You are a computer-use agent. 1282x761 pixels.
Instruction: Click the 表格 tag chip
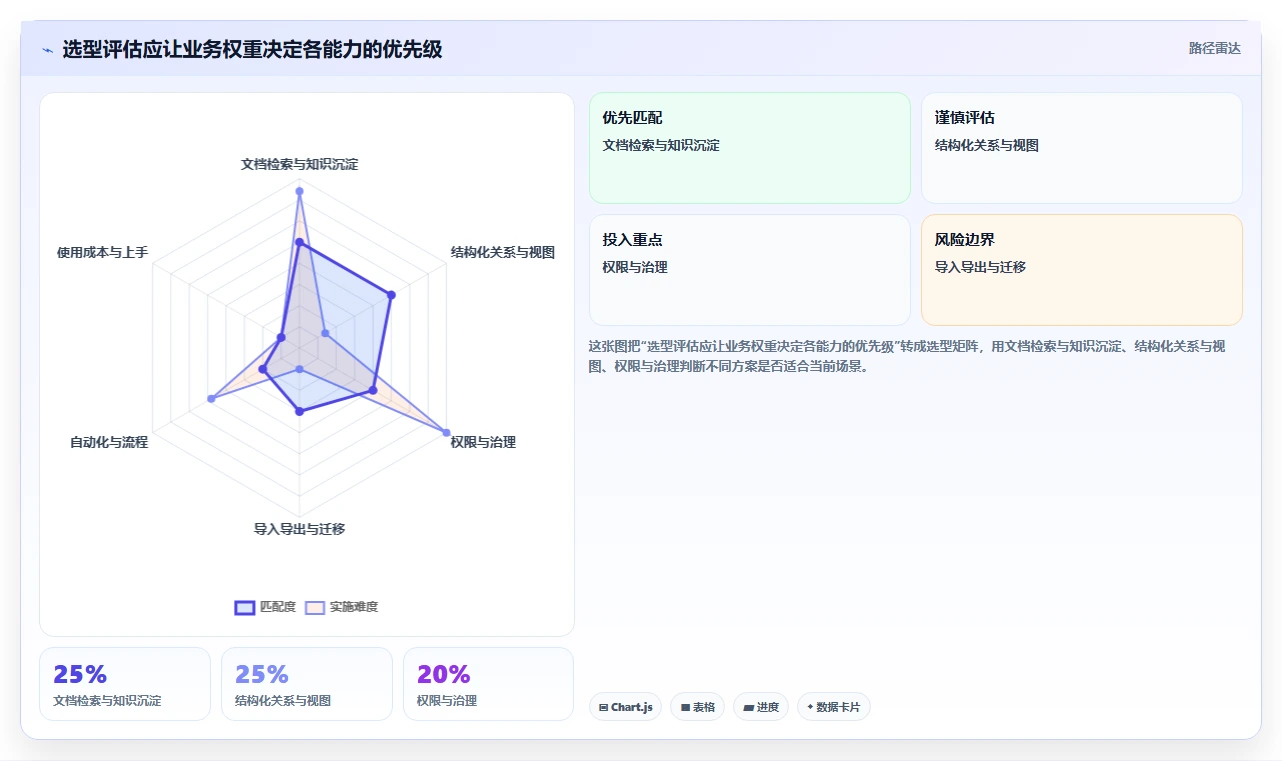[698, 707]
